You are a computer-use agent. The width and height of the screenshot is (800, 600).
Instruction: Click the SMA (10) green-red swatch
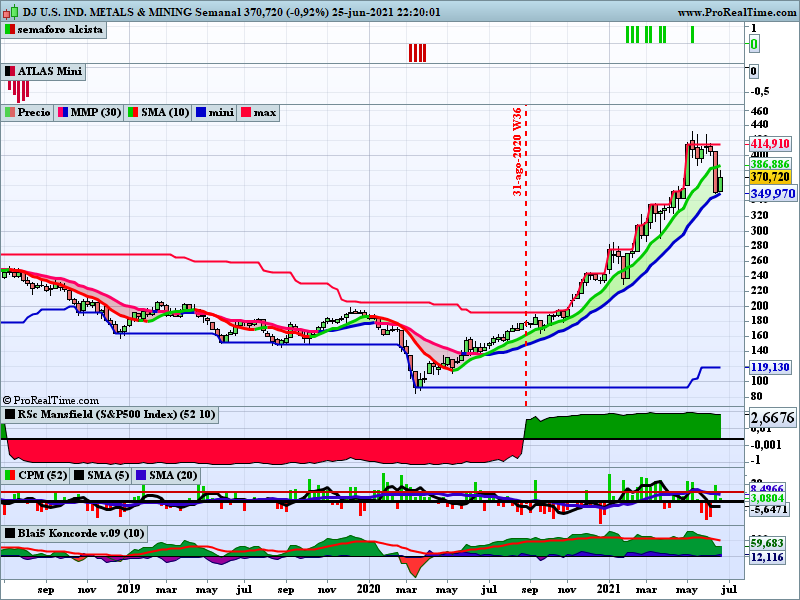coord(133,112)
